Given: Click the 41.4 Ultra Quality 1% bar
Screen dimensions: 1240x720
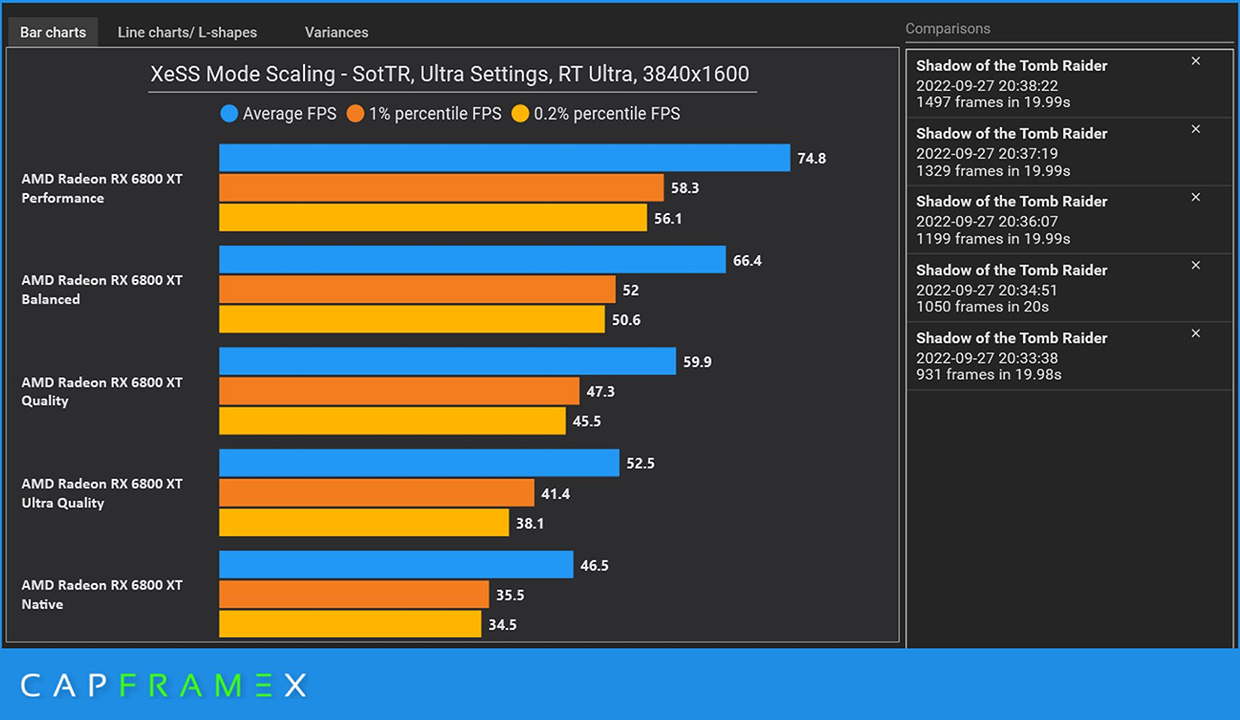Looking at the screenshot, I should coord(377,493).
